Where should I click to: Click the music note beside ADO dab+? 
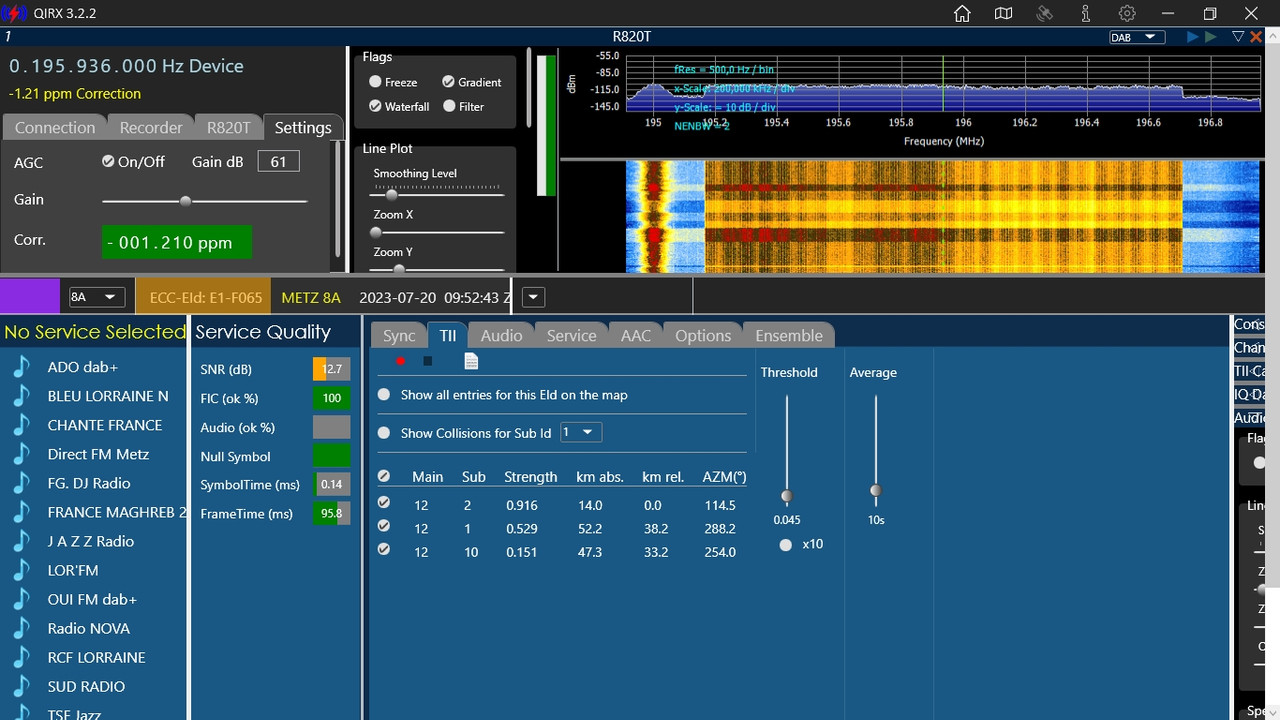21,367
